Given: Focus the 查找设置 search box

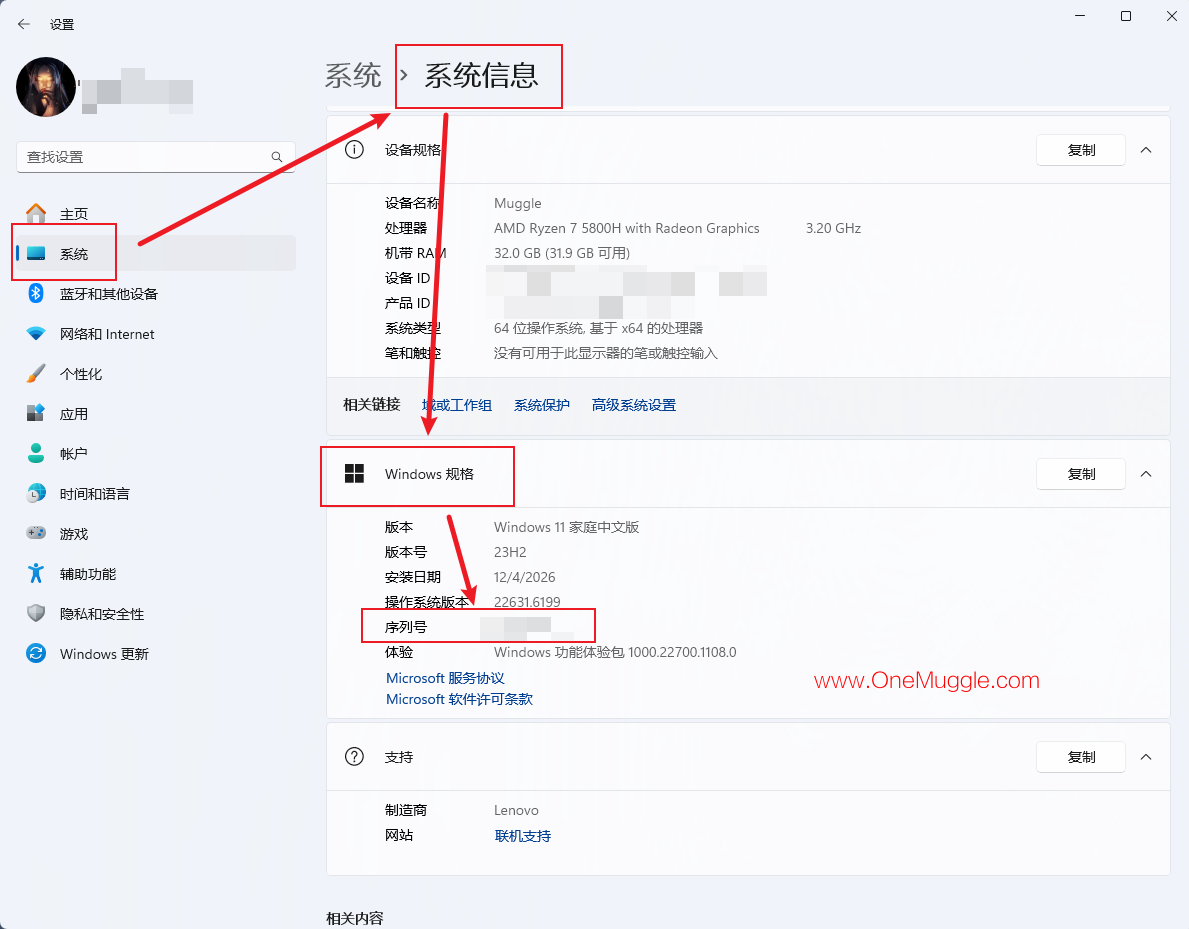Looking at the screenshot, I should (x=155, y=157).
